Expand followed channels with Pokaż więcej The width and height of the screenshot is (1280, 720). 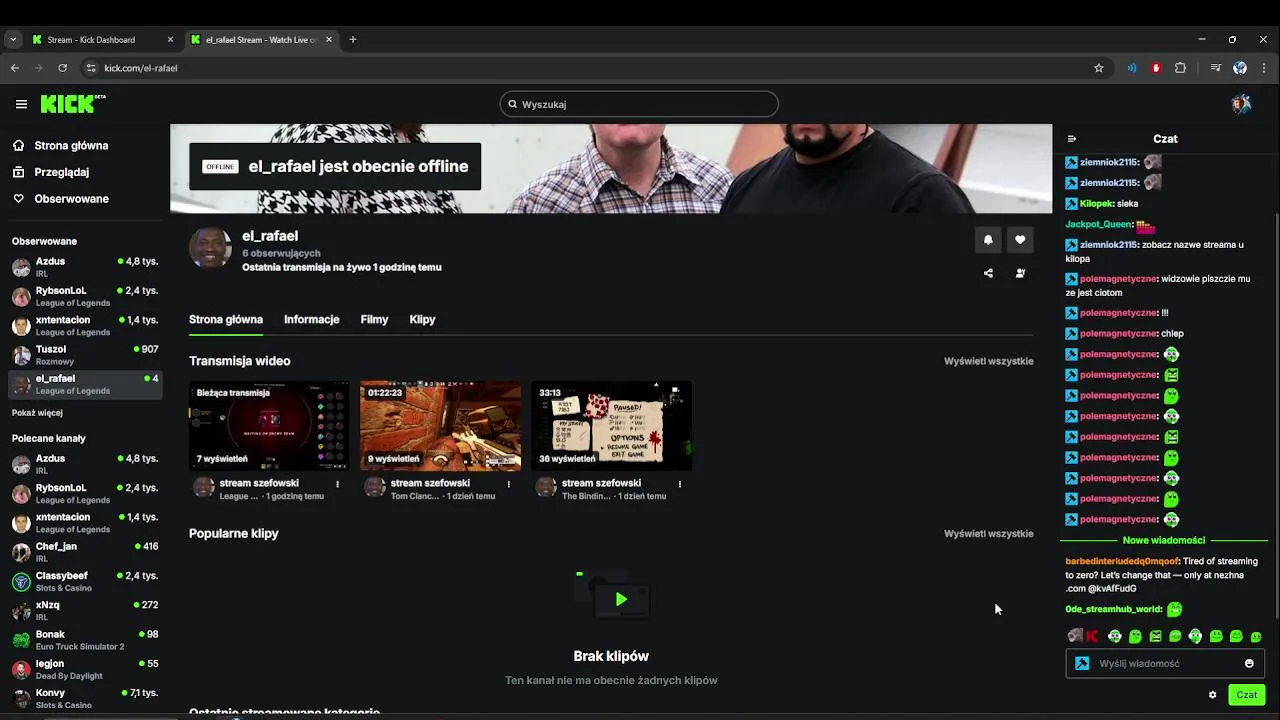[37, 413]
